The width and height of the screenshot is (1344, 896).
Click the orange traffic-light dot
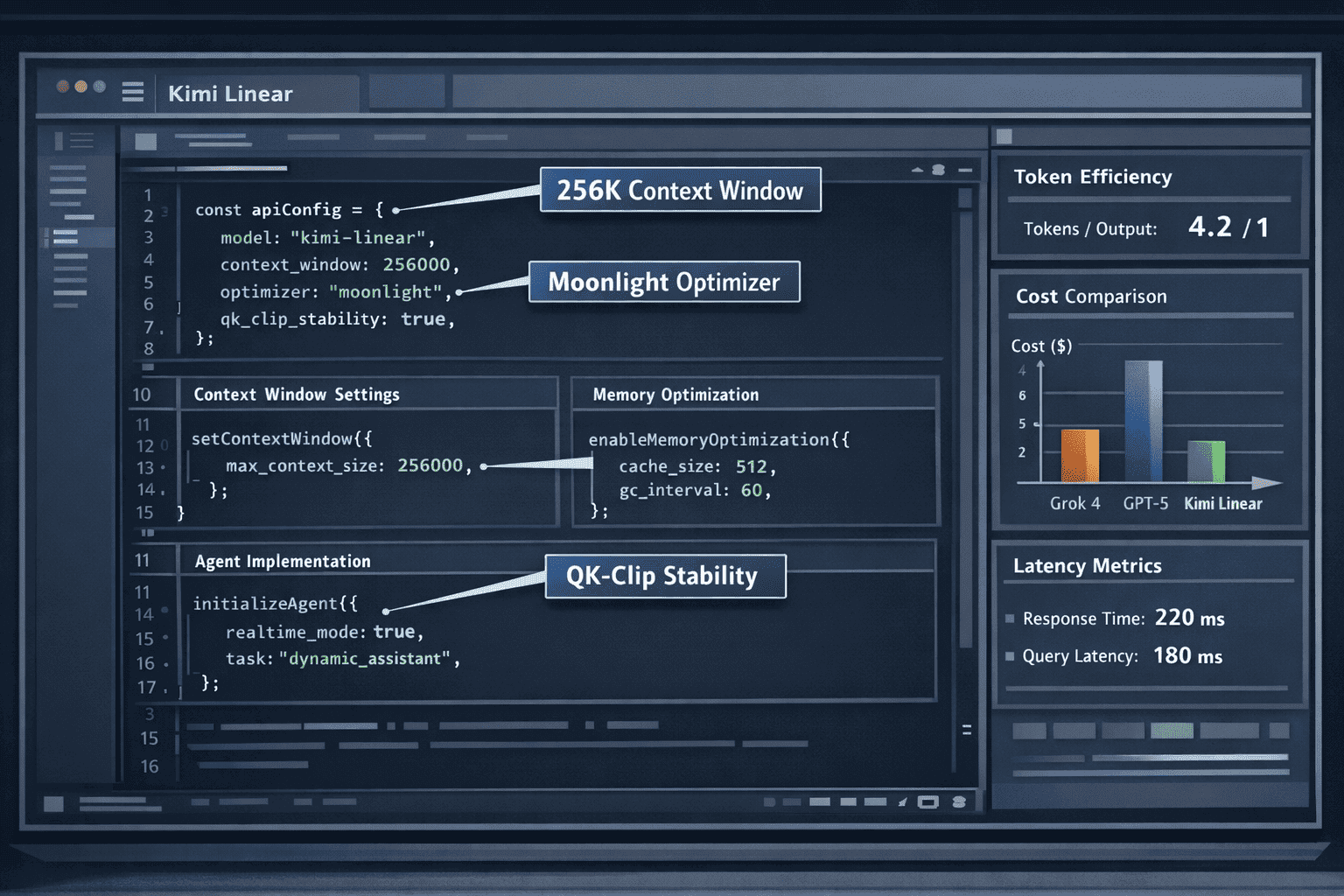tap(81, 85)
